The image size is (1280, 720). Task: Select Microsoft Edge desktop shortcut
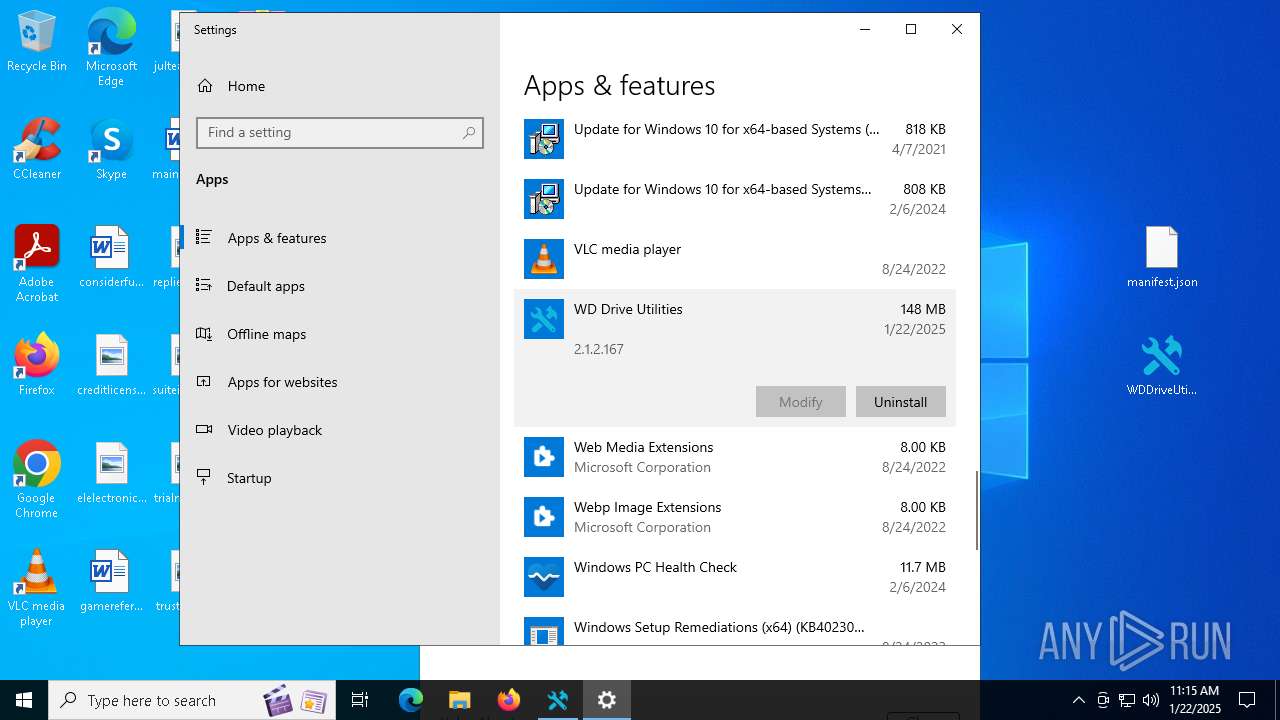111,48
